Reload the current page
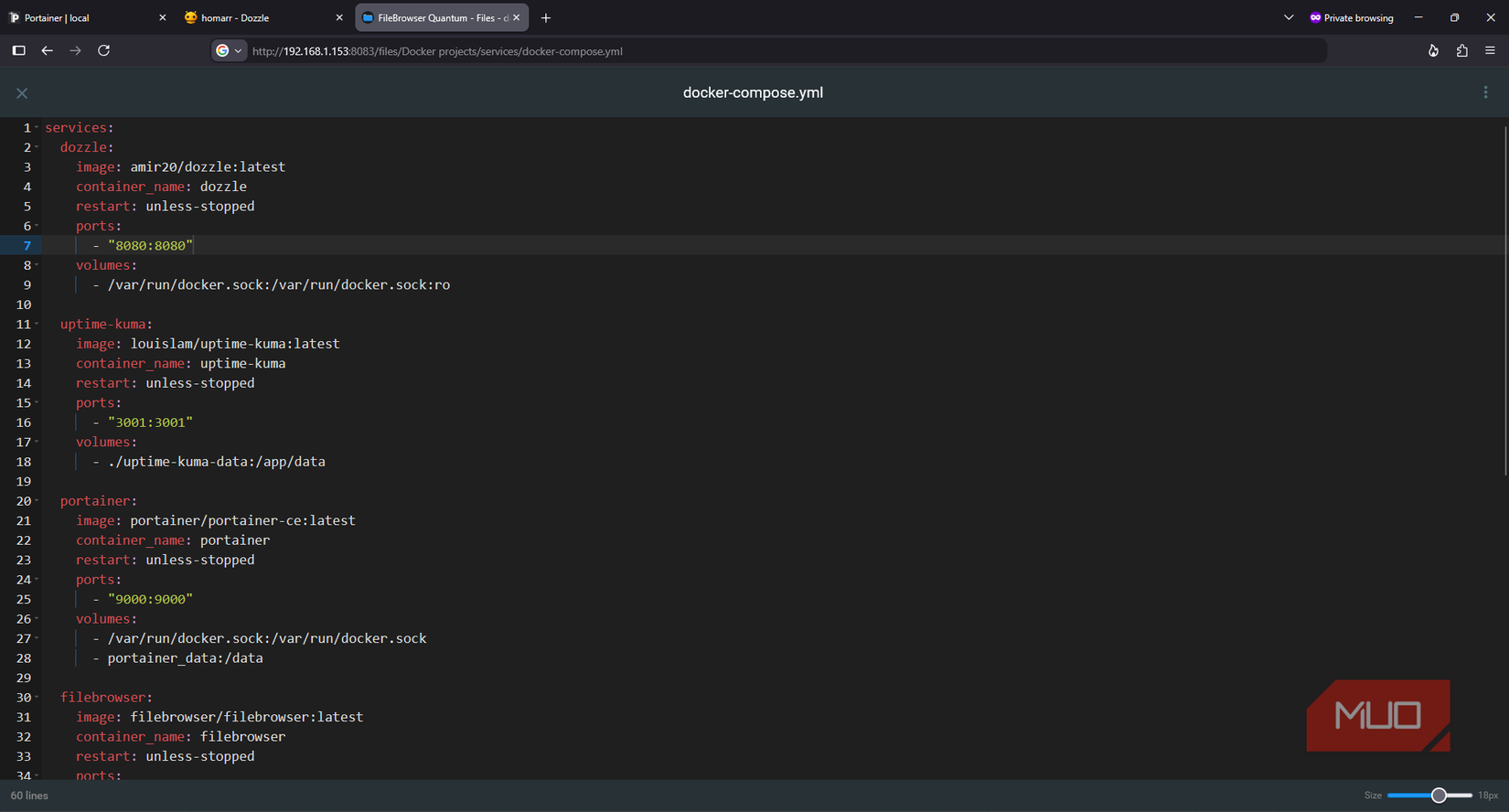This screenshot has height=812, width=1509. pyautogui.click(x=103, y=50)
